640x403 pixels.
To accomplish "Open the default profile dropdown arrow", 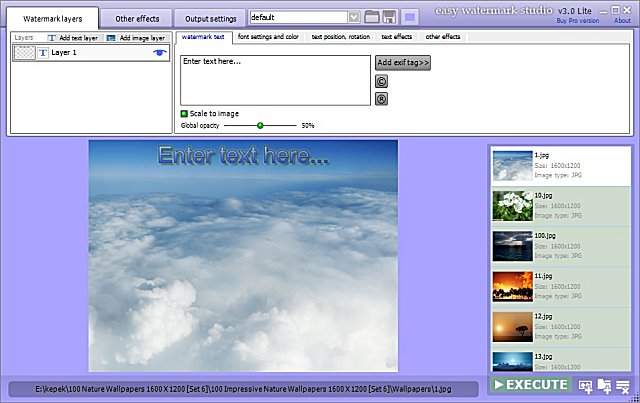I will 354,17.
